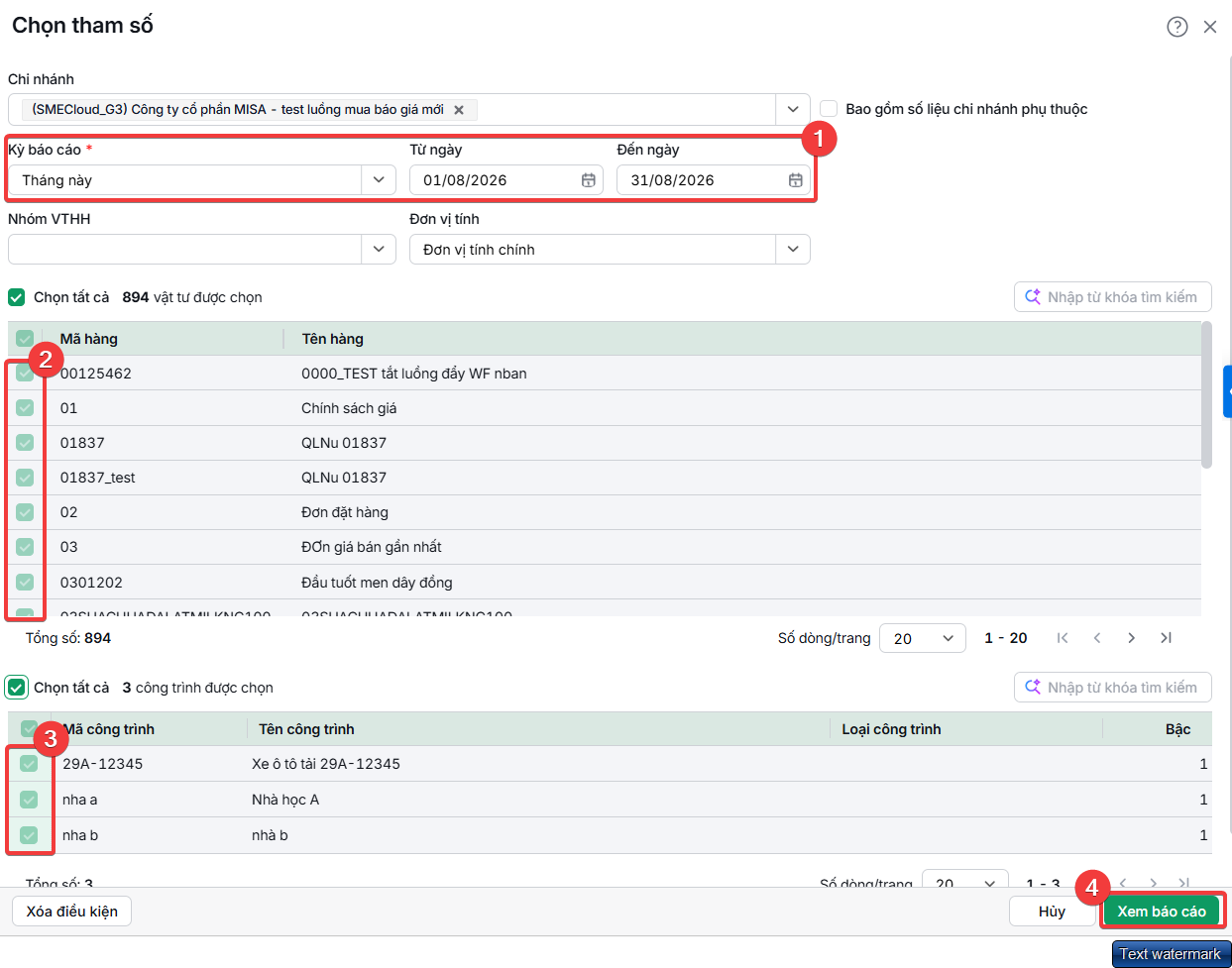Expand the Đơn vị tính dropdown
The width and height of the screenshot is (1232, 968).
[x=793, y=250]
